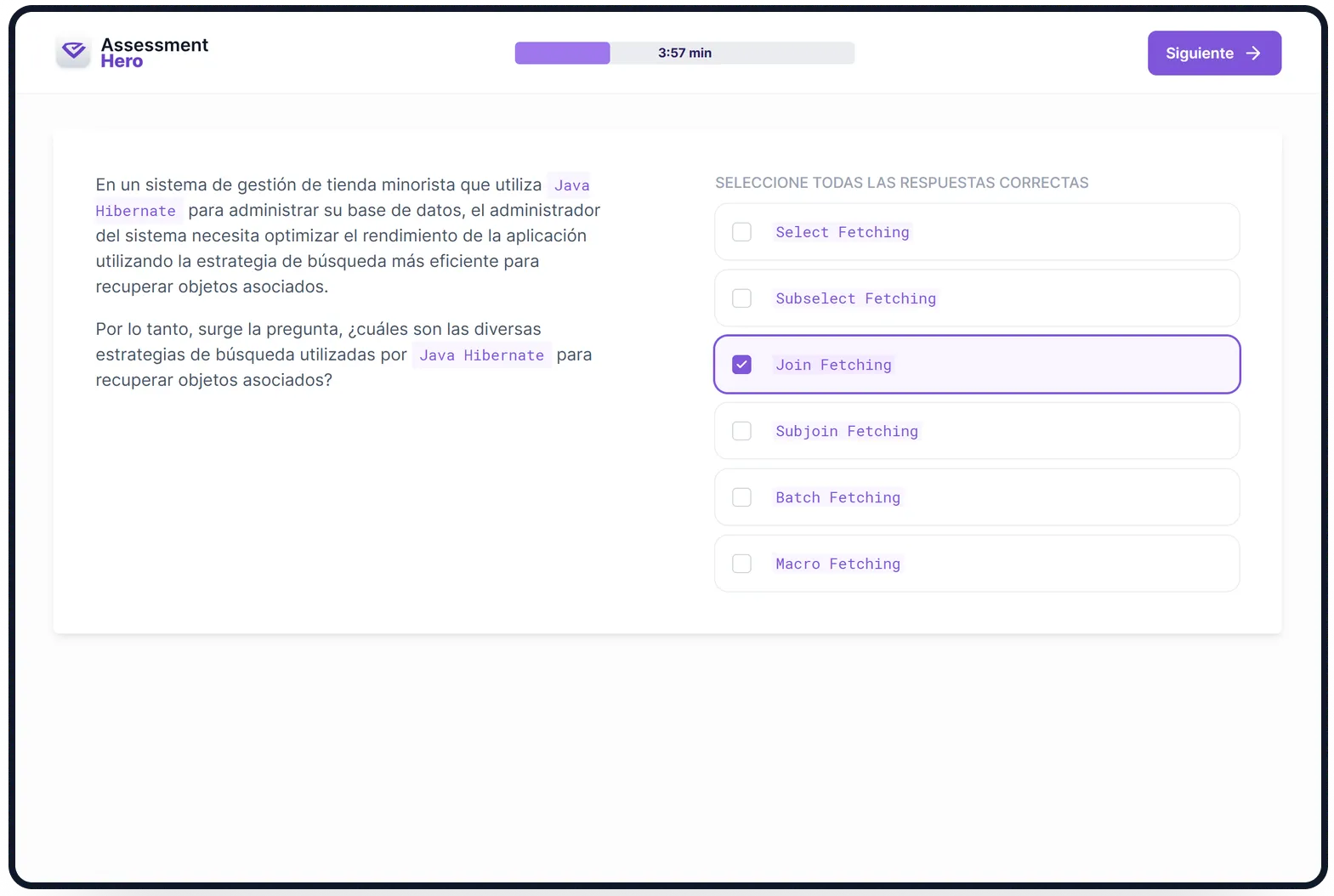Tick the Select Fetching checkbox
Viewport: 1334px width, 896px height.
tap(741, 232)
